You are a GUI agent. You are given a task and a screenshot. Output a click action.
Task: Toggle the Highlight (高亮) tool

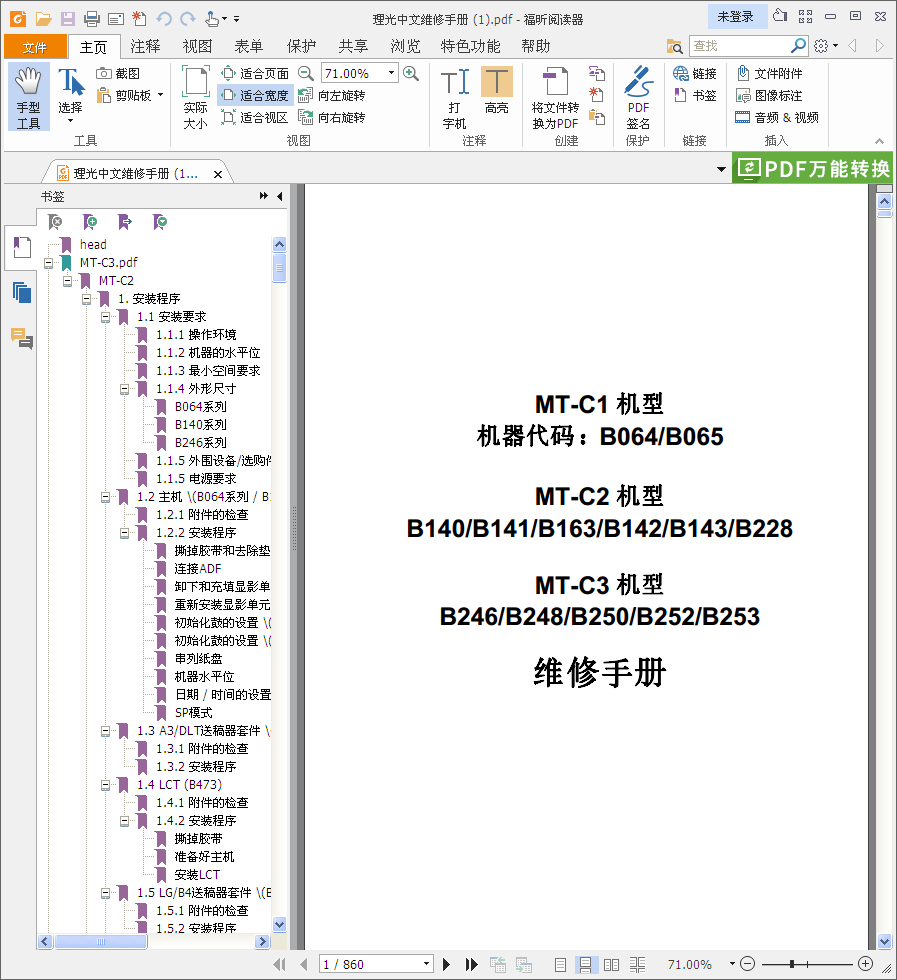(x=496, y=91)
